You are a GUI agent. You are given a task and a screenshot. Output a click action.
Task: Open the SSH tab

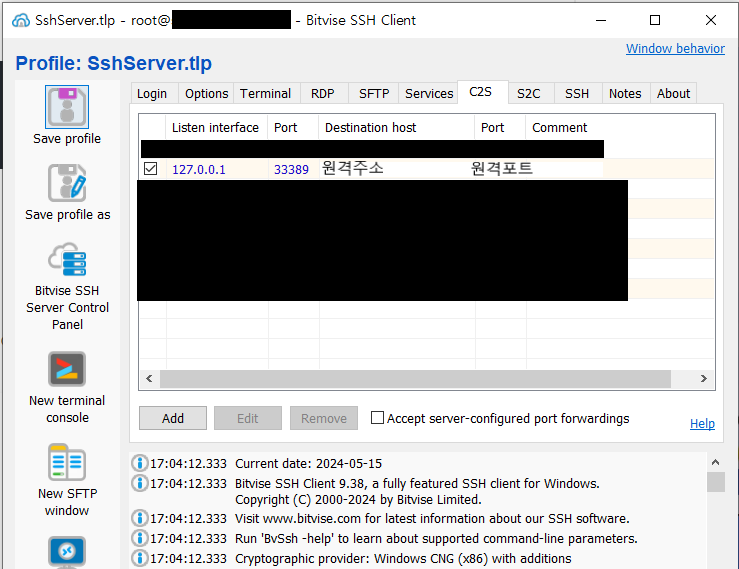click(577, 93)
